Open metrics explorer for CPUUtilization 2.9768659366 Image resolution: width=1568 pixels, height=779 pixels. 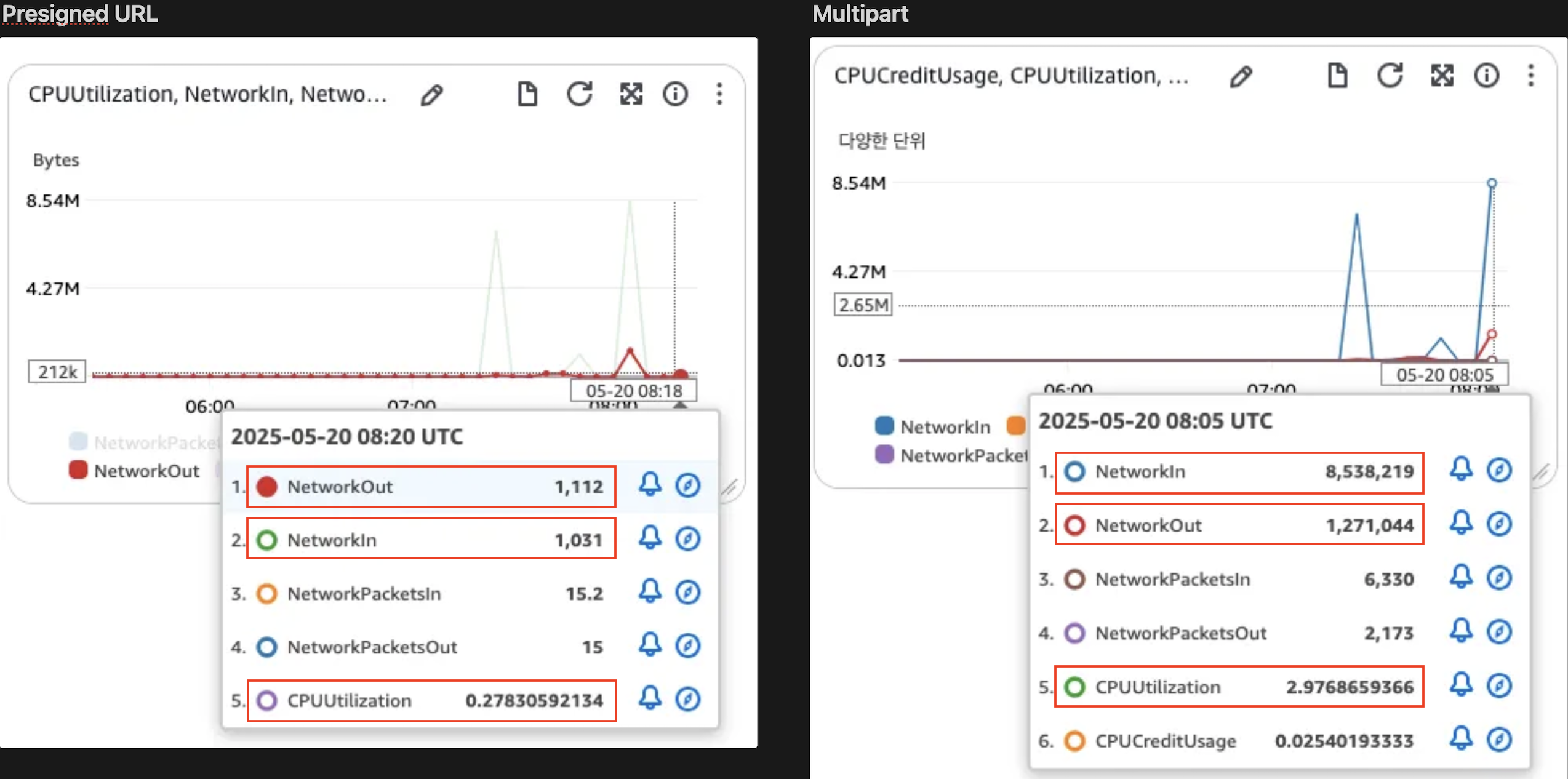pos(1500,685)
